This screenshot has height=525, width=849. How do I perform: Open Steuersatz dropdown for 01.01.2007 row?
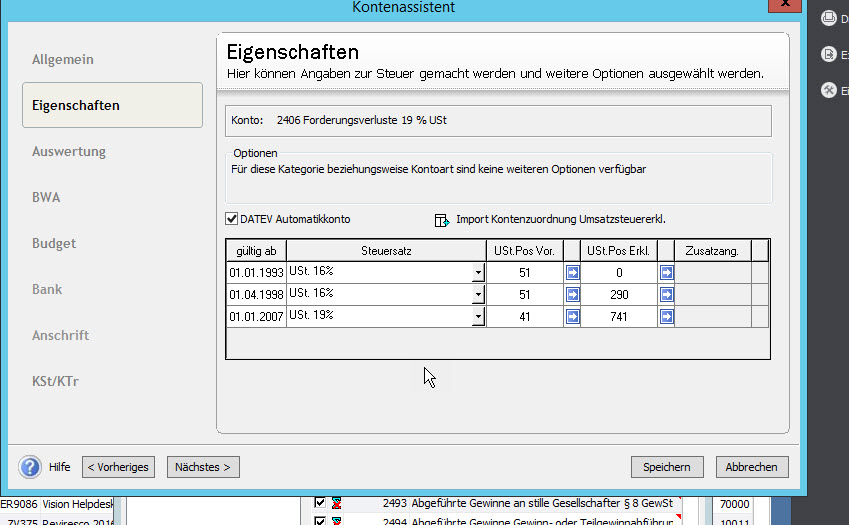[x=478, y=316]
